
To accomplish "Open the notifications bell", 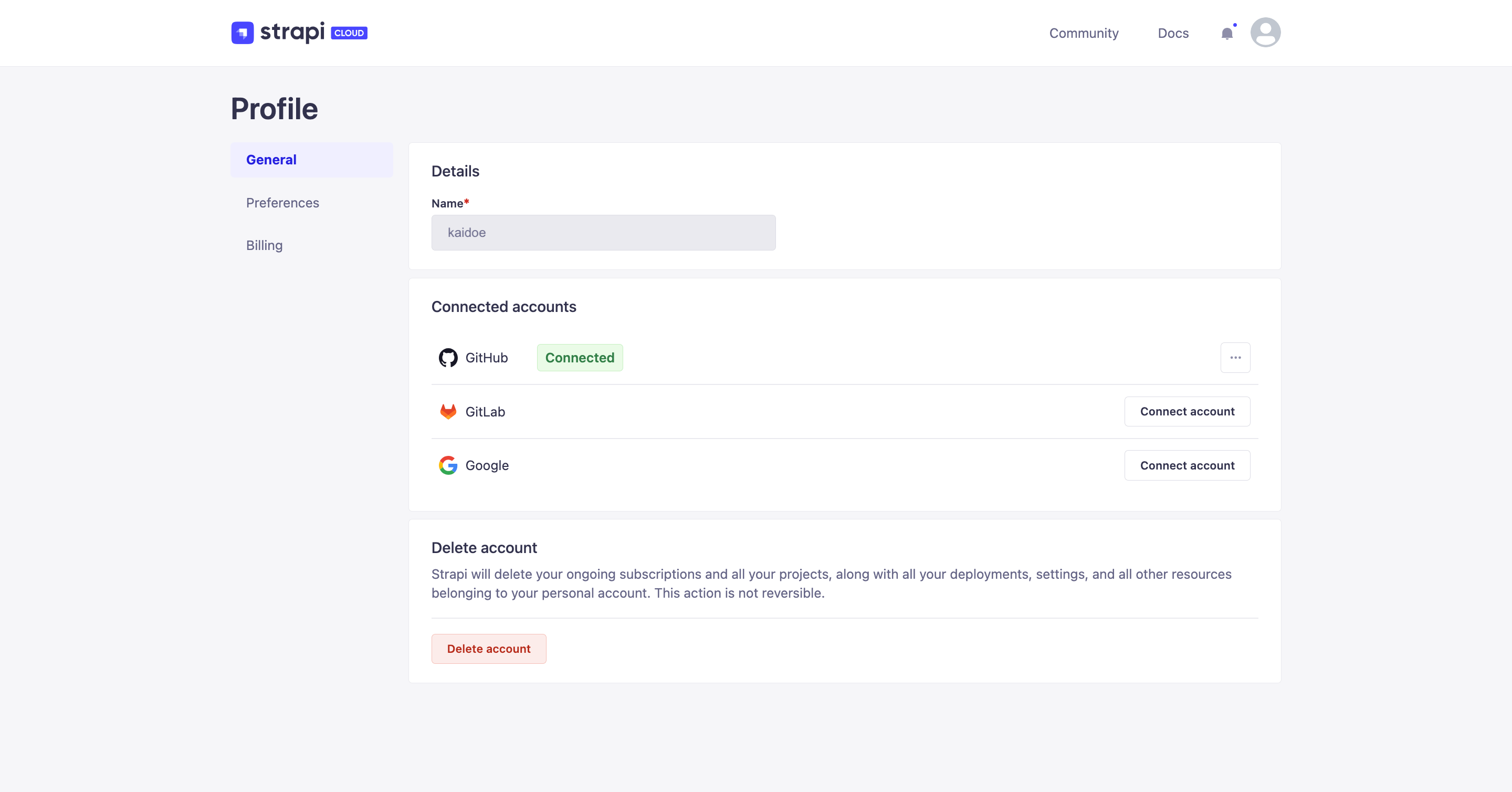I will point(1227,33).
